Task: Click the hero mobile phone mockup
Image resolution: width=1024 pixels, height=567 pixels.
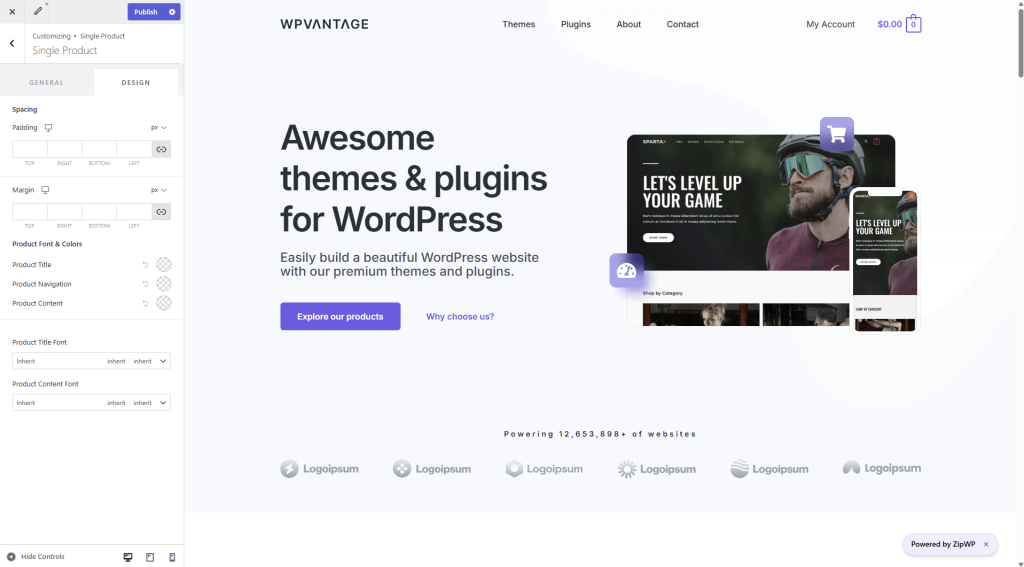Action: pyautogui.click(x=886, y=261)
